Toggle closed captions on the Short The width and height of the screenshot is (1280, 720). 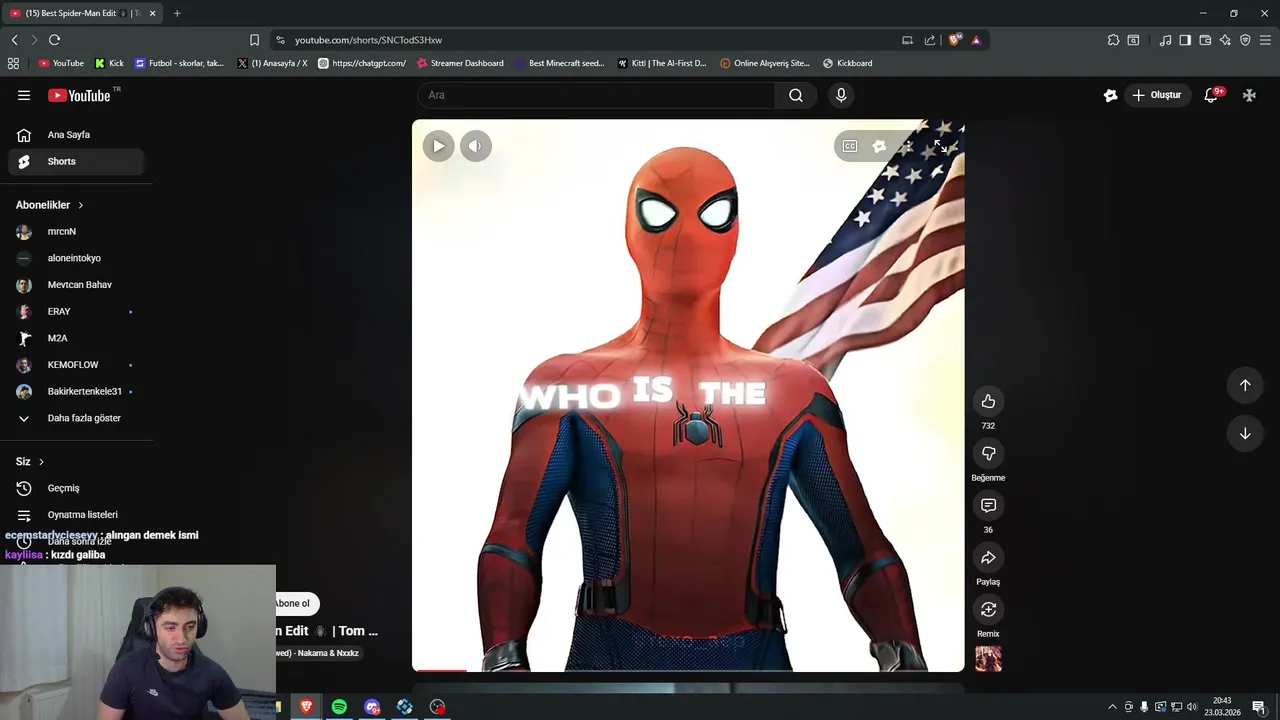850,146
